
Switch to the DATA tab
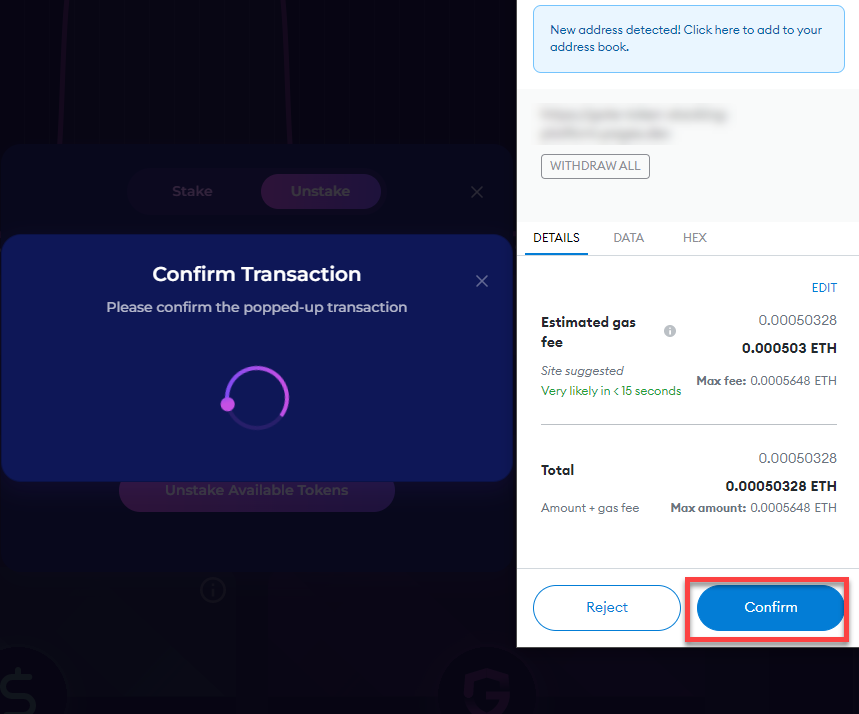[x=629, y=238]
